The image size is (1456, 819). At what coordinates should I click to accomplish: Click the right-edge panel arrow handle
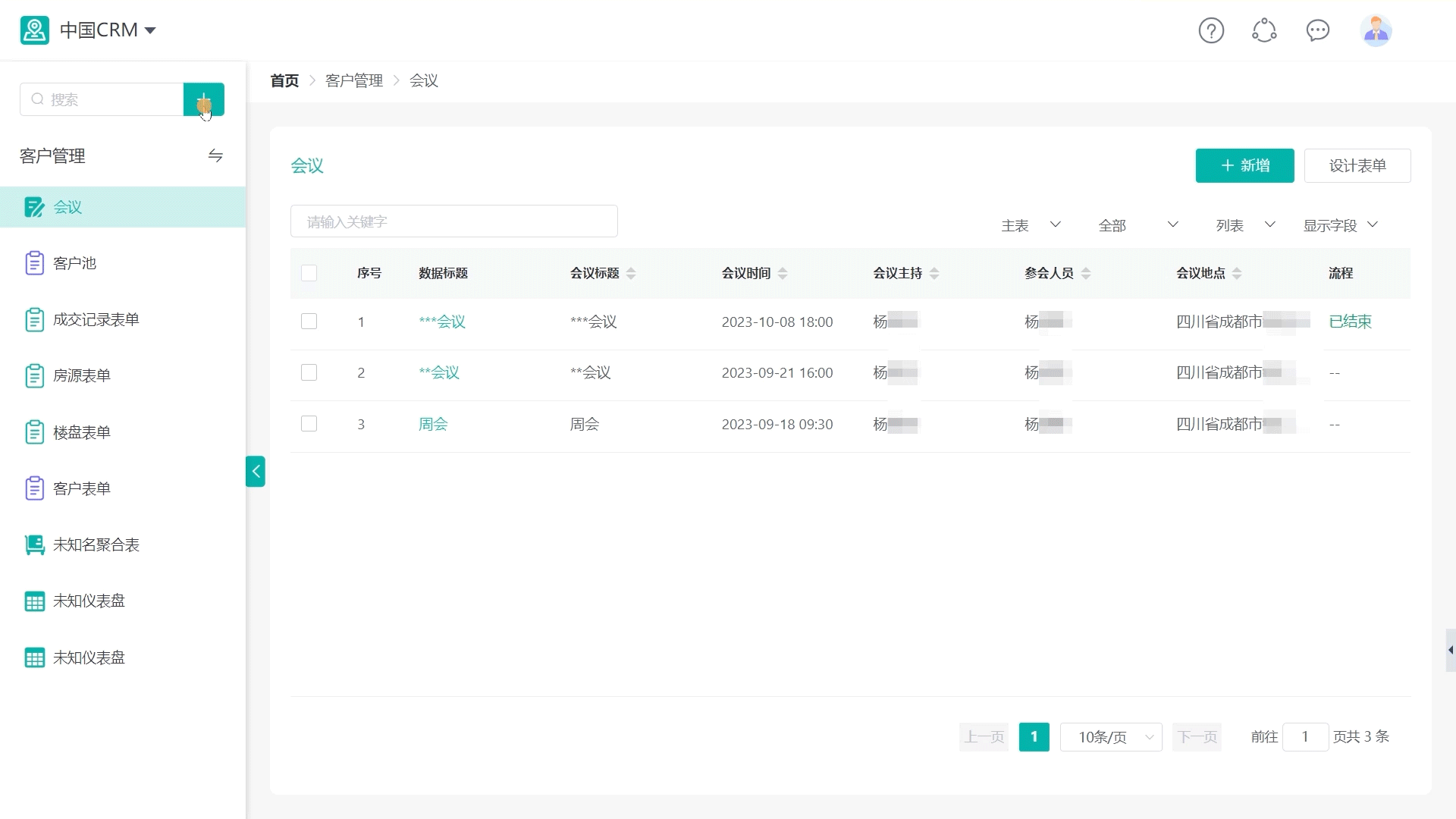click(1451, 650)
